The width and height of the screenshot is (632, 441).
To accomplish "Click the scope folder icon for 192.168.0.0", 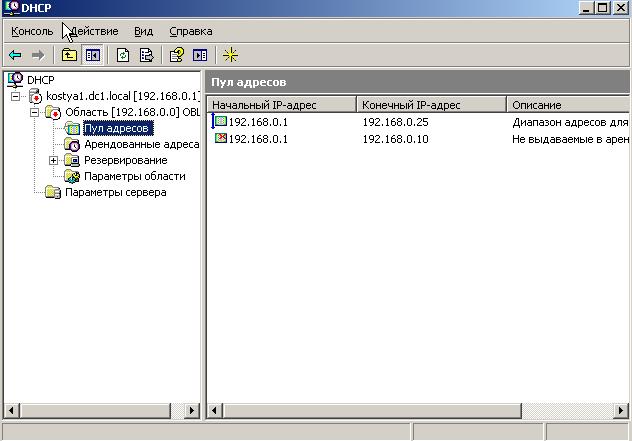I will click(53, 112).
